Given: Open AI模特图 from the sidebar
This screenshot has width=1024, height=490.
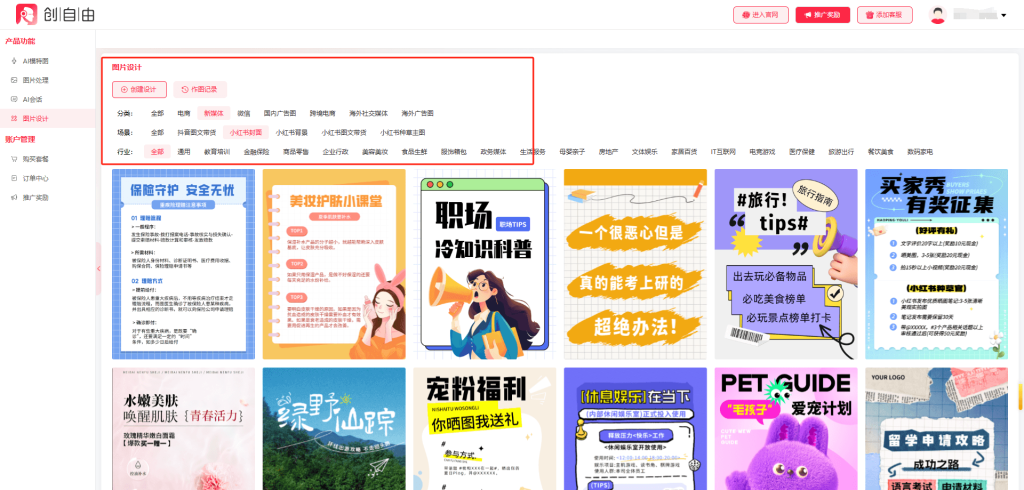Looking at the screenshot, I should (36, 61).
